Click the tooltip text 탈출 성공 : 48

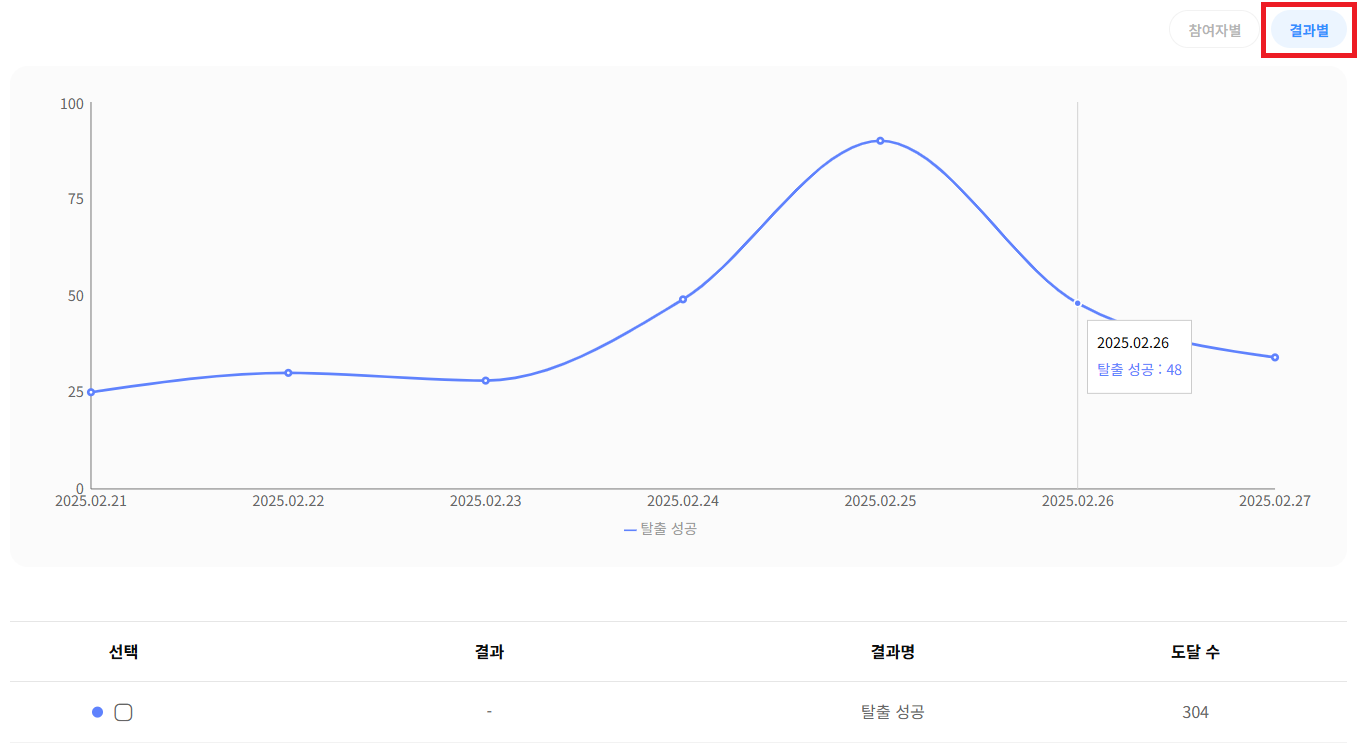pyautogui.click(x=1139, y=370)
